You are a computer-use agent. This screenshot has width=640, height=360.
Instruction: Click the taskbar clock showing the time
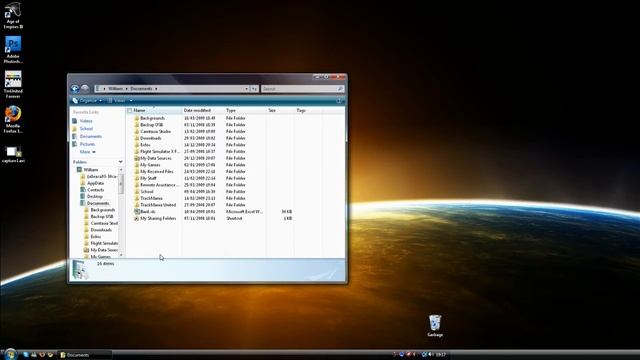(440, 355)
